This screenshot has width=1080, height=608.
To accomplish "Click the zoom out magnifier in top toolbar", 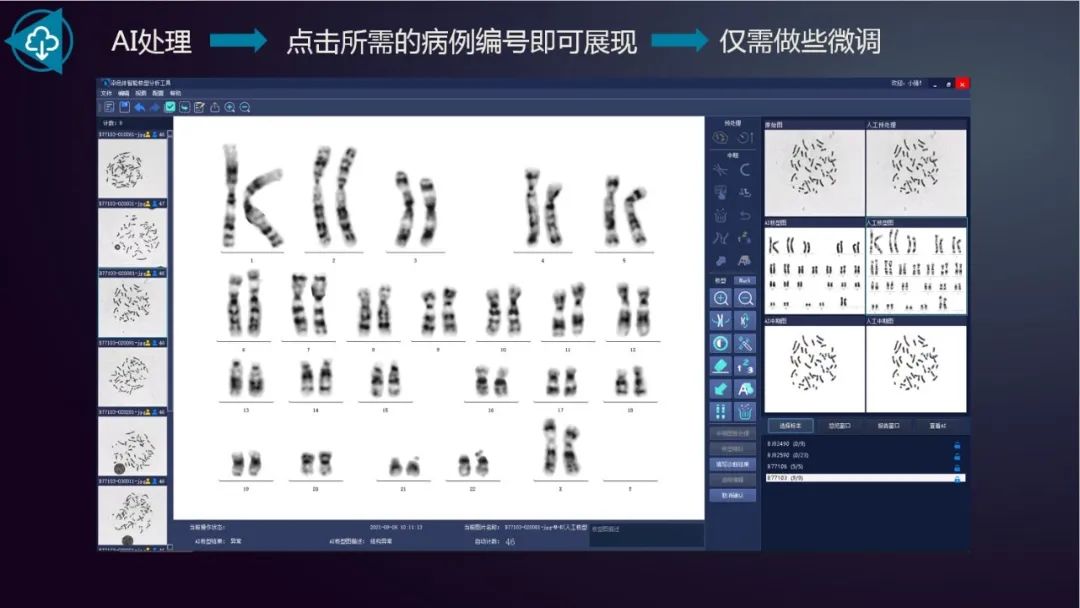I will 245,107.
